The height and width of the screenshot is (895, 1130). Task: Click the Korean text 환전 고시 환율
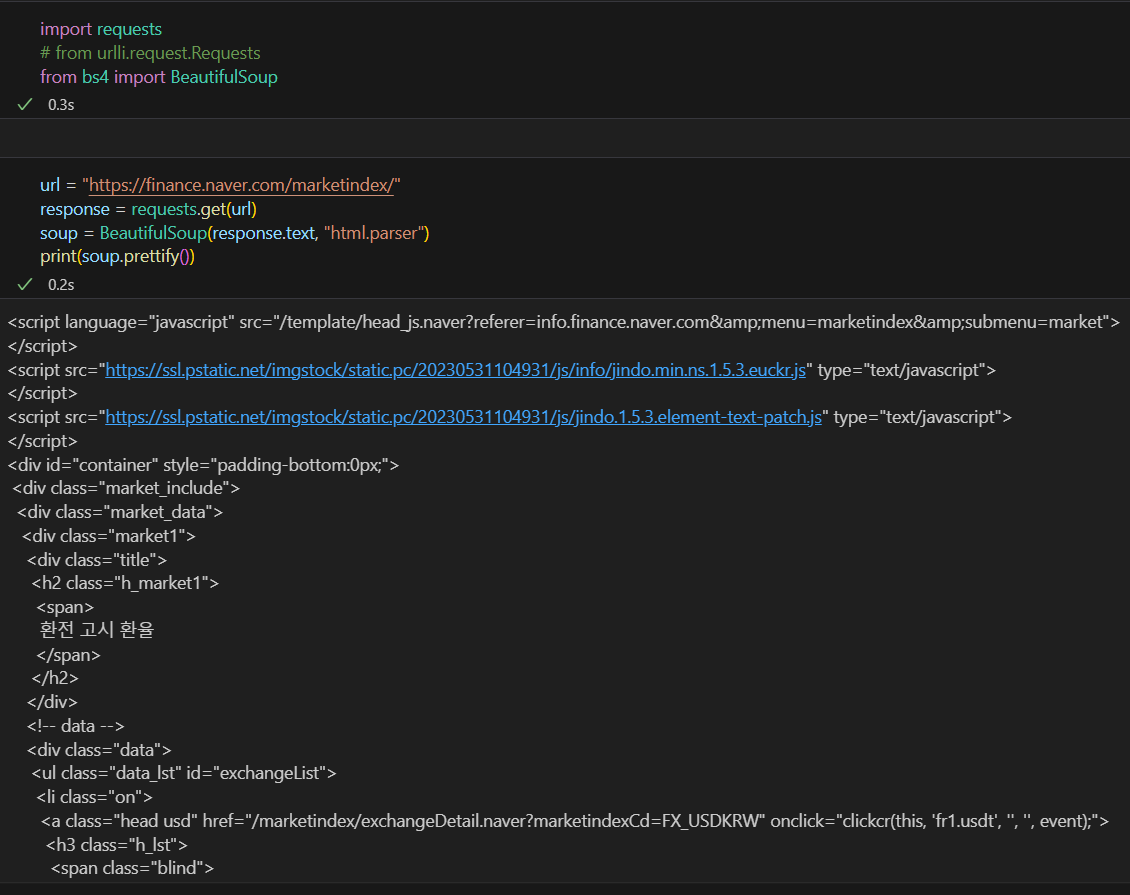click(97, 630)
